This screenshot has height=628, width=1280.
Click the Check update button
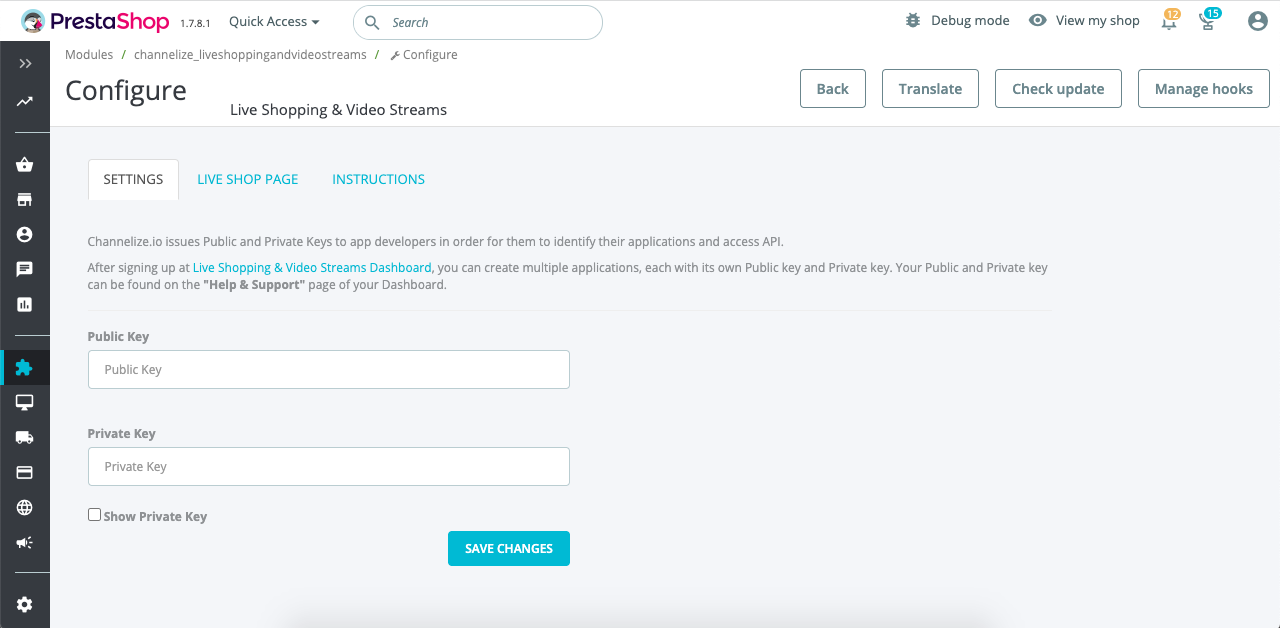point(1058,88)
